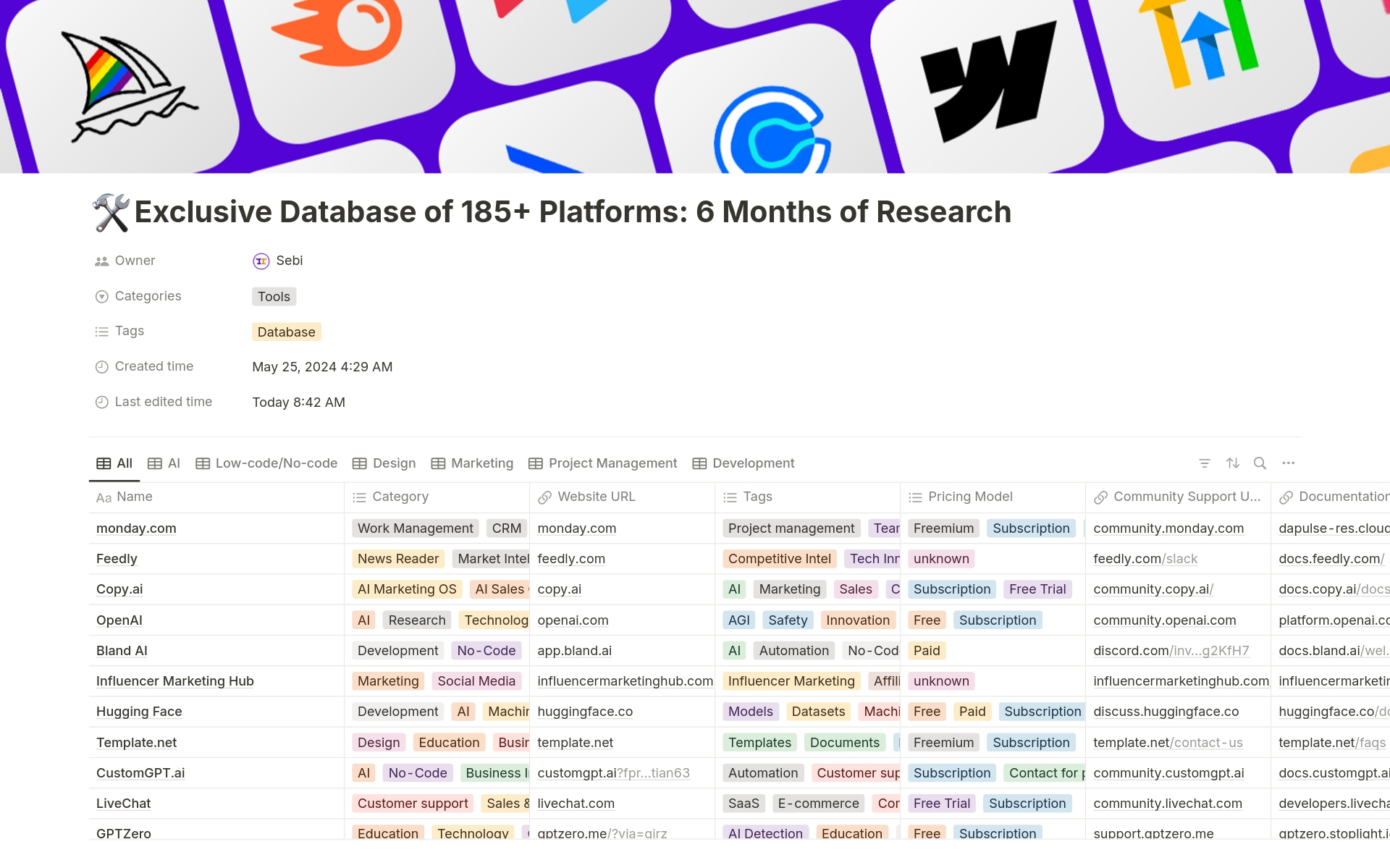Open database search magnifier icon
The image size is (1390, 868).
click(x=1260, y=463)
